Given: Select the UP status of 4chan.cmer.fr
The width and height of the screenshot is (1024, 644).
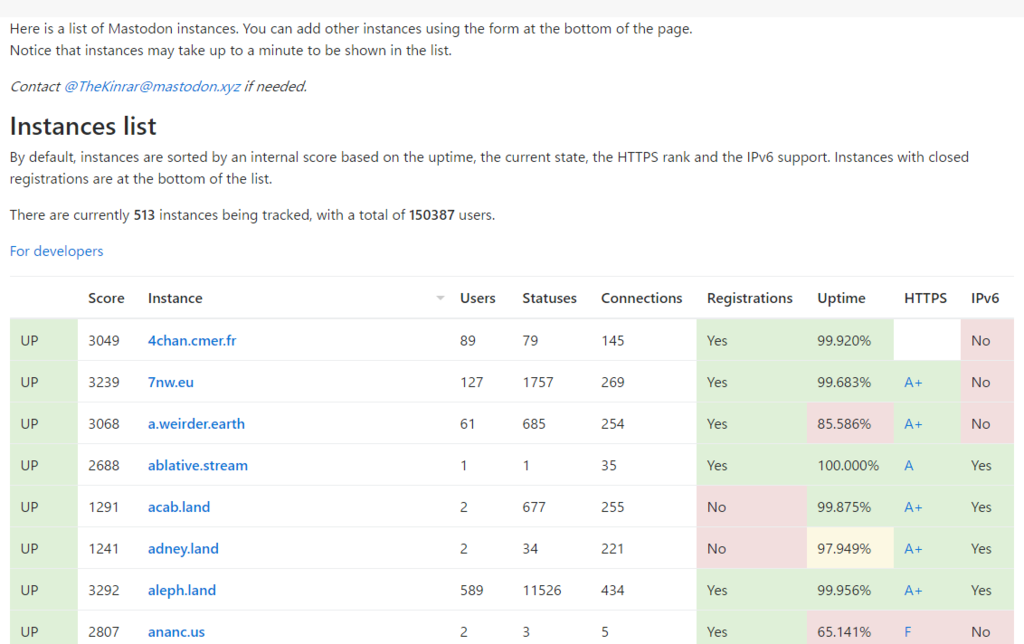Looking at the screenshot, I should (44, 340).
